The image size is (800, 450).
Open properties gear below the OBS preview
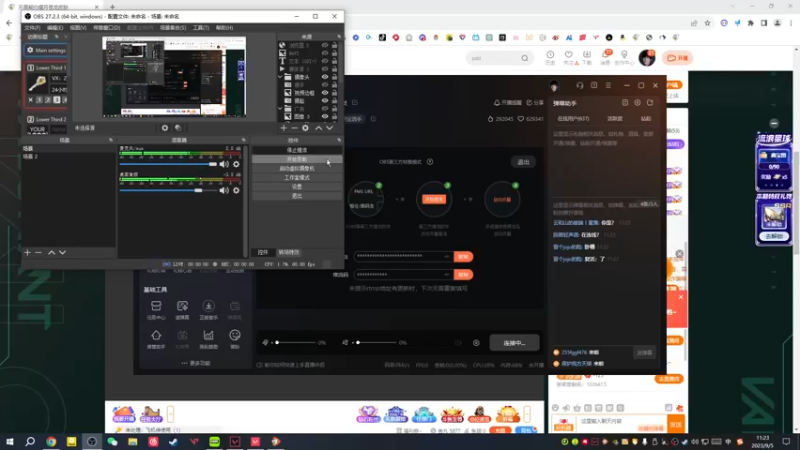[165, 128]
